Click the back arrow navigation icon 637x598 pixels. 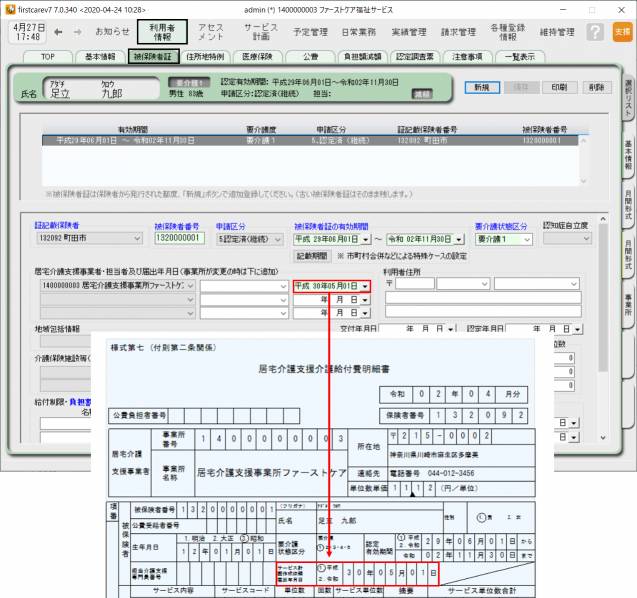pyautogui.click(x=59, y=32)
